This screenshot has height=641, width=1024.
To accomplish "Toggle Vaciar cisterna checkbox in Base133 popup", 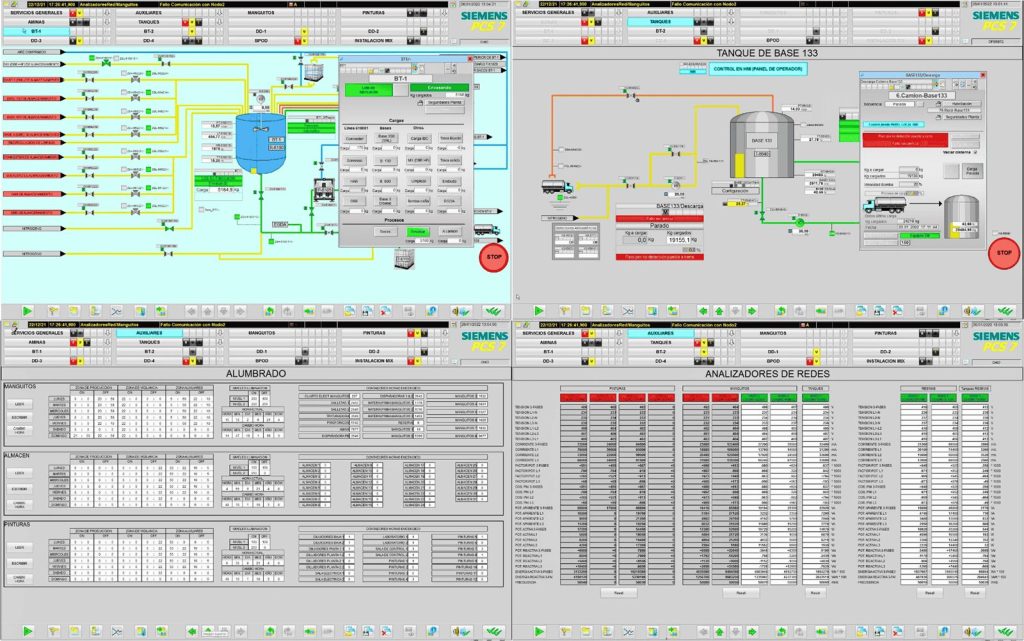I will click(x=976, y=152).
